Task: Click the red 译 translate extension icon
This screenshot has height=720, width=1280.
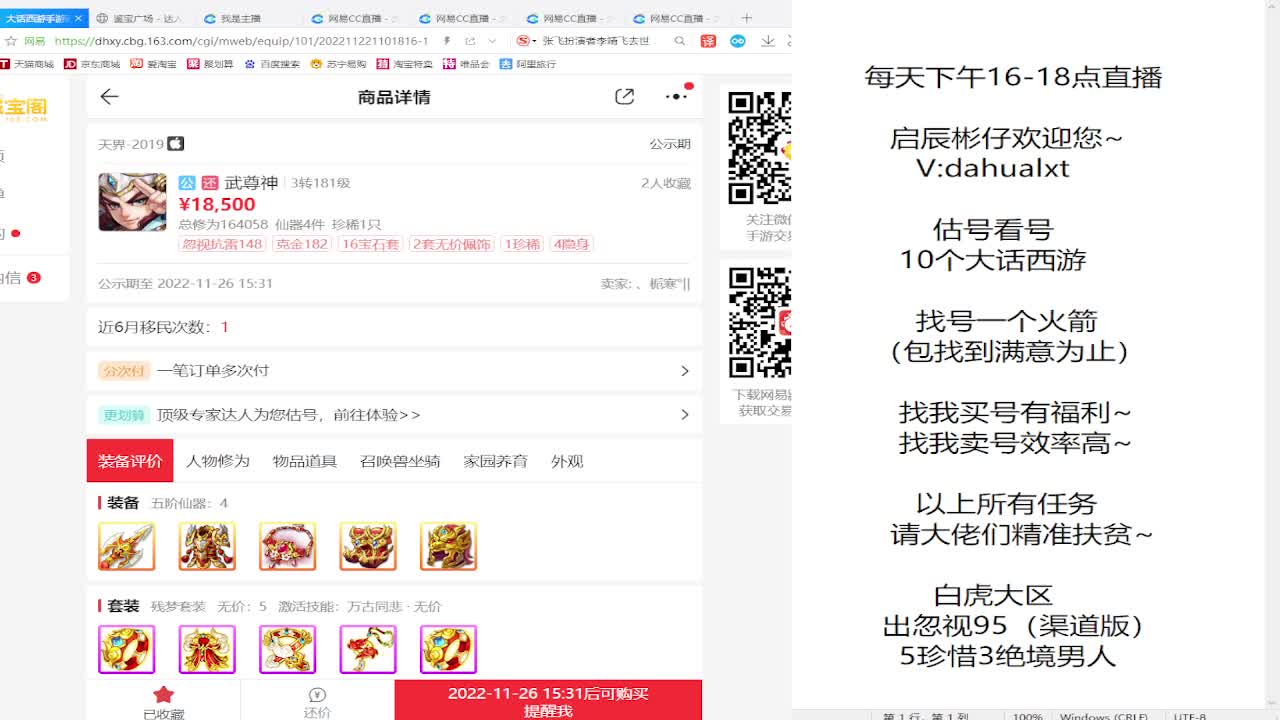Action: coord(708,41)
